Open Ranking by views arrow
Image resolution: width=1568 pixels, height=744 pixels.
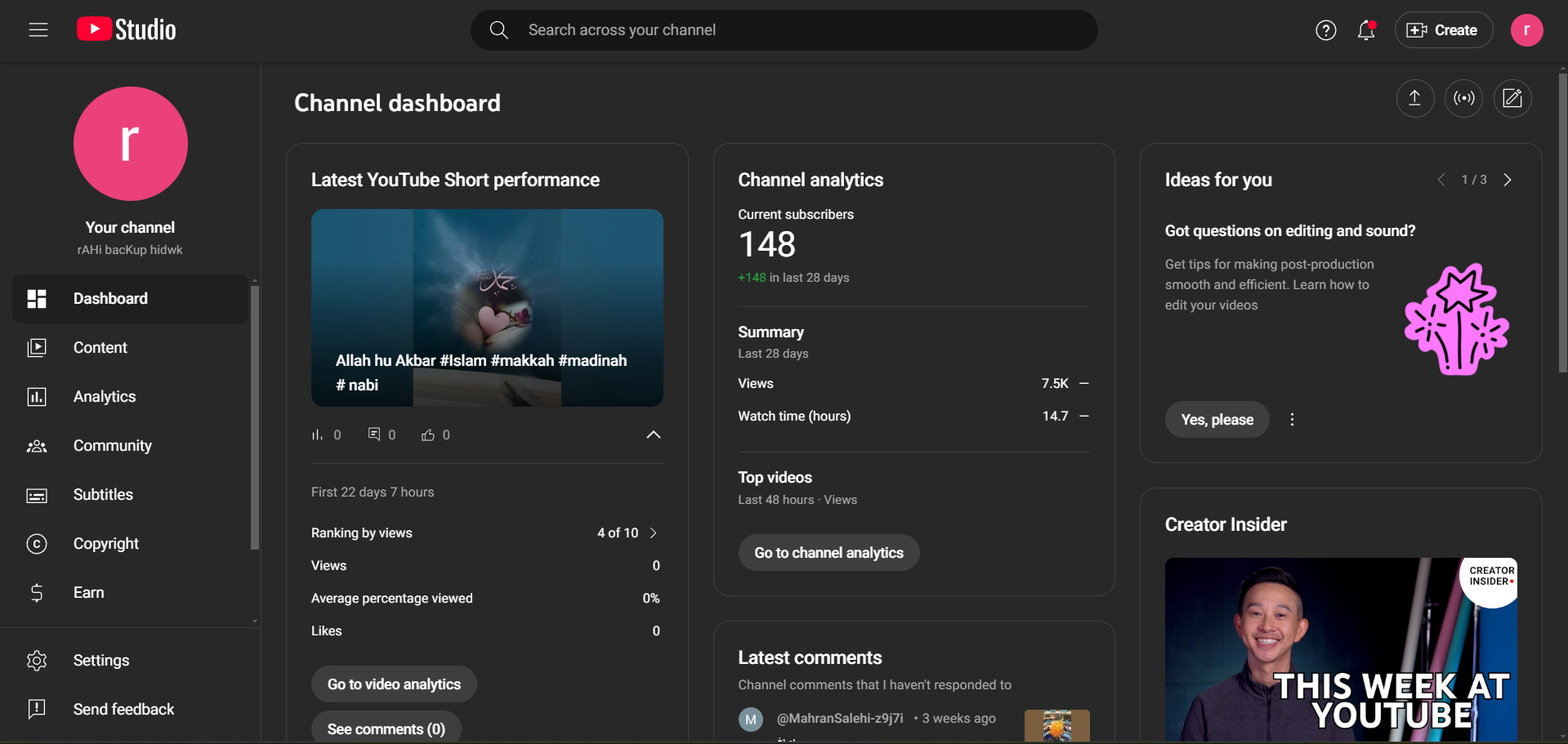(x=653, y=533)
